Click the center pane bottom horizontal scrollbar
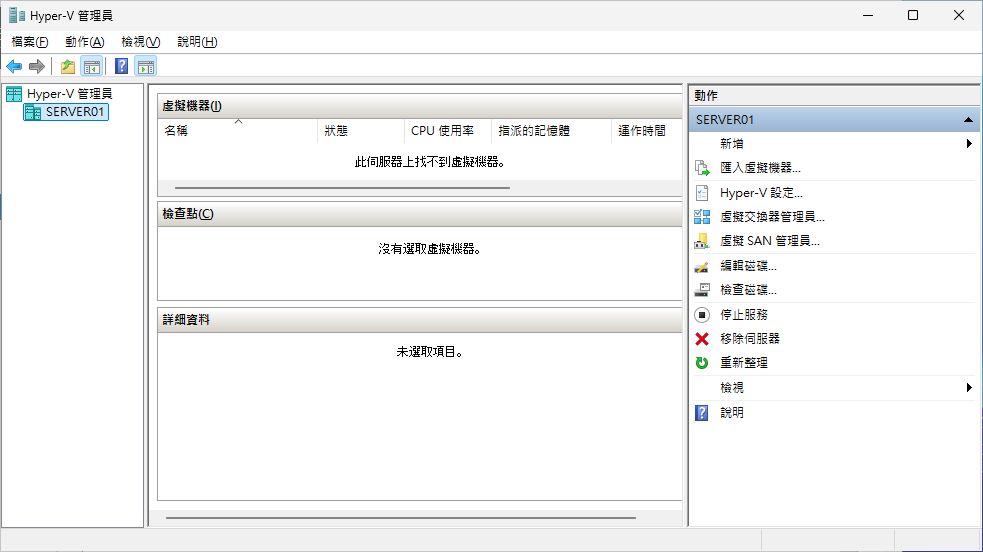This screenshot has width=983, height=552. tap(401, 518)
